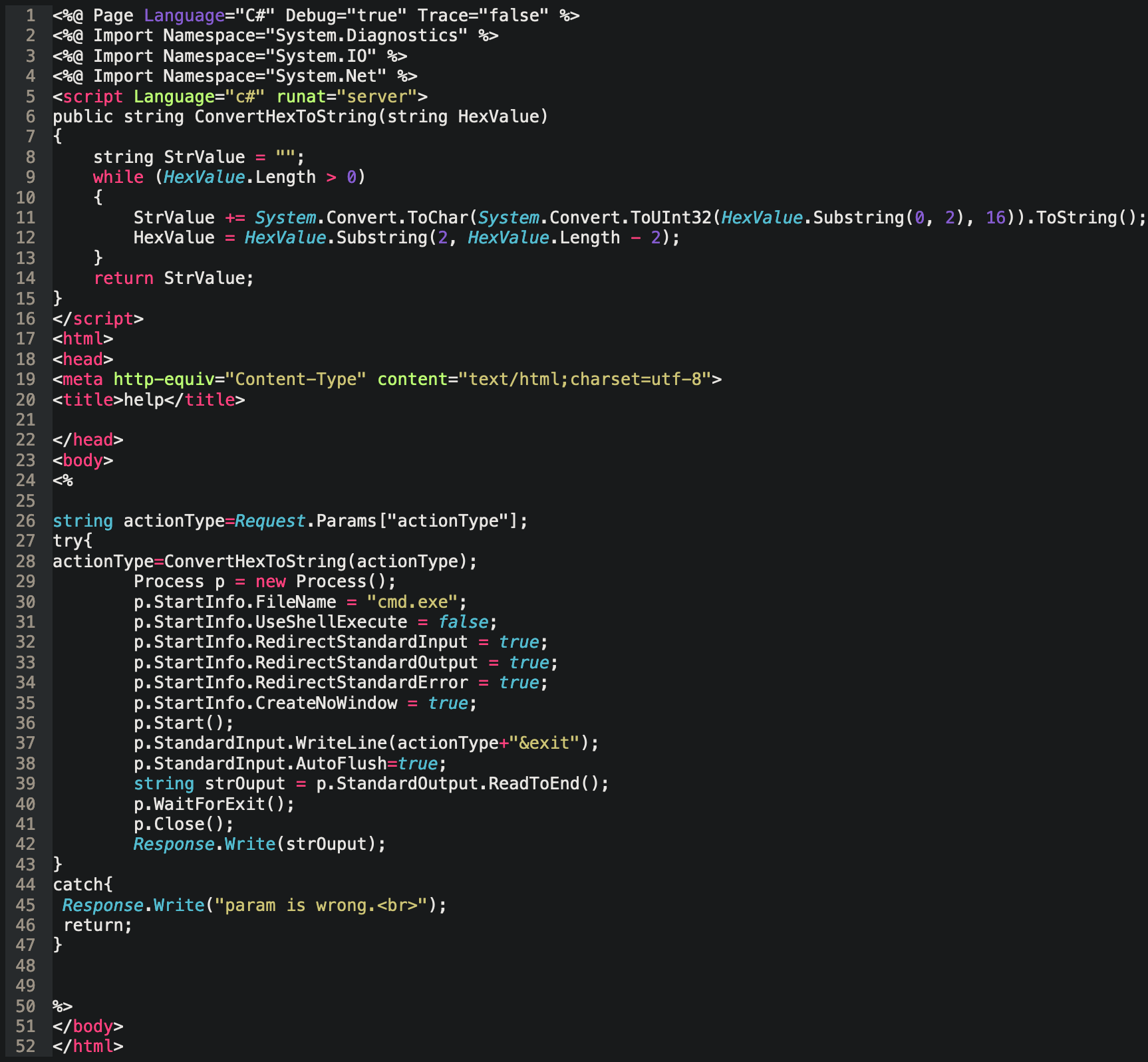Screen dimensions: 1148x1062
Task: Click the "&exit" string literal
Action: point(545,743)
